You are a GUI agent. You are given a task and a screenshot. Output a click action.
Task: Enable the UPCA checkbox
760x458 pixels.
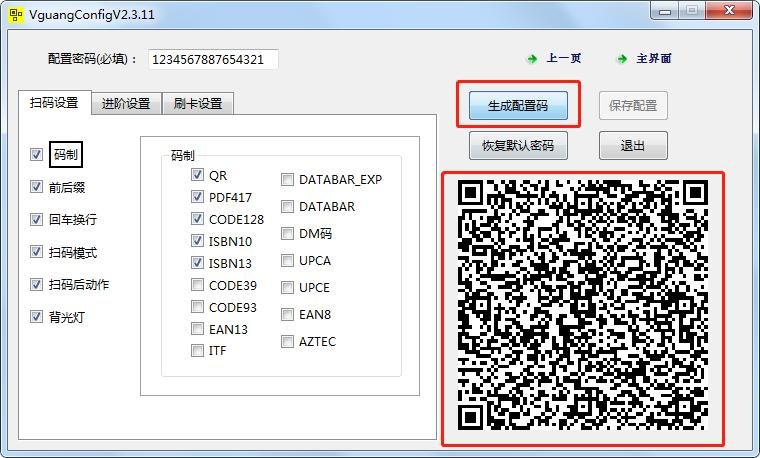[x=287, y=261]
